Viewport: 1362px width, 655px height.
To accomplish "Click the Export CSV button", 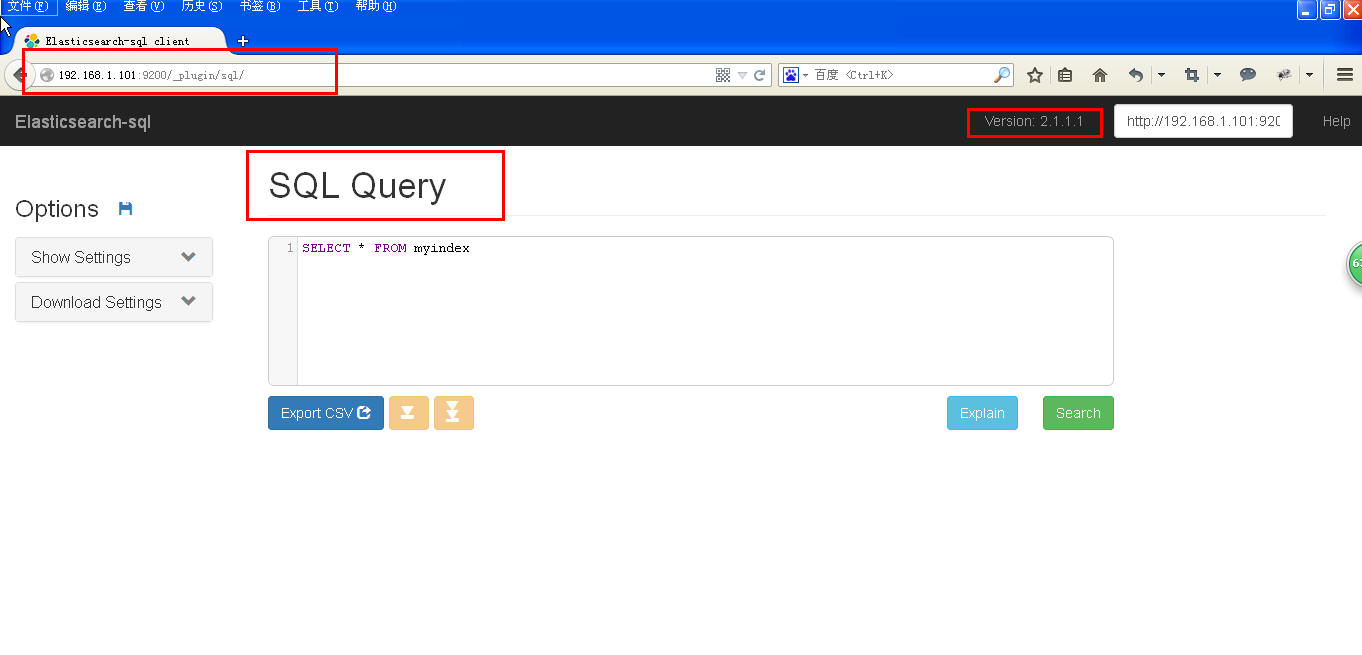I will pos(326,413).
